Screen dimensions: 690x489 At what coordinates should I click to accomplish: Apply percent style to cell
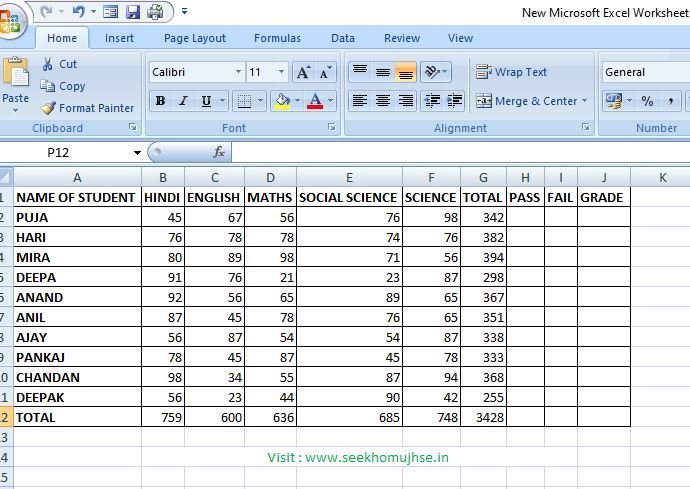(x=647, y=101)
